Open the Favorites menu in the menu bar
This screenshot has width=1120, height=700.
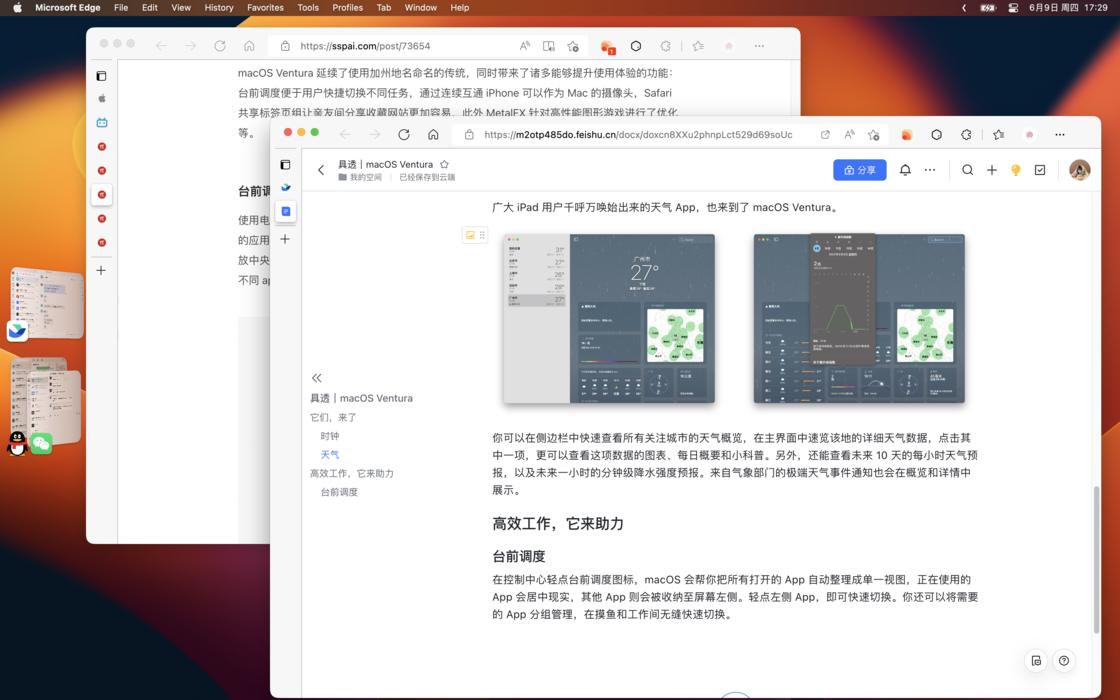[x=265, y=7]
